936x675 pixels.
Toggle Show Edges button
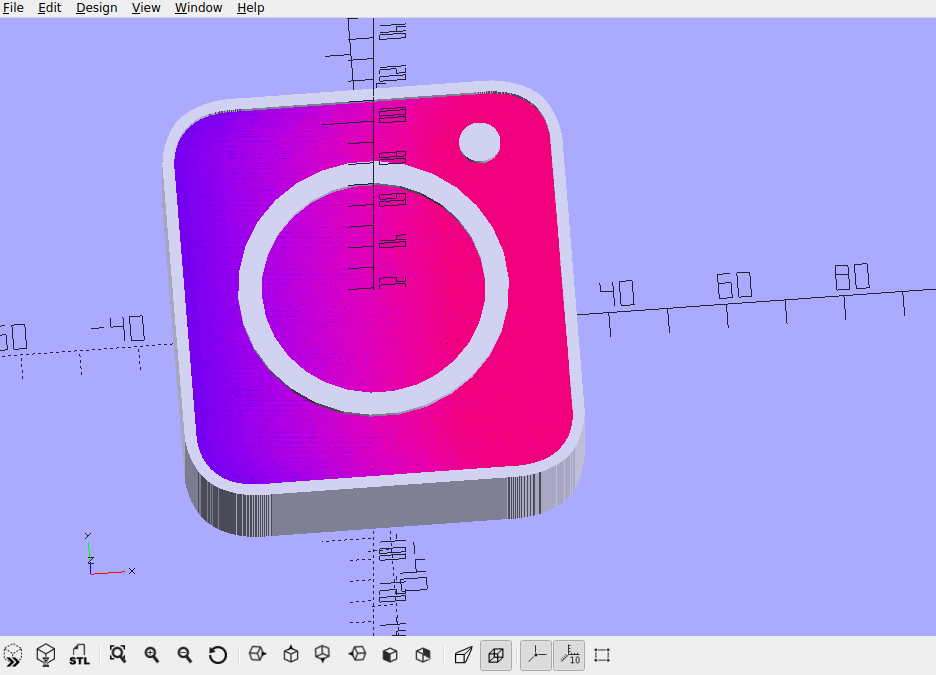[602, 655]
